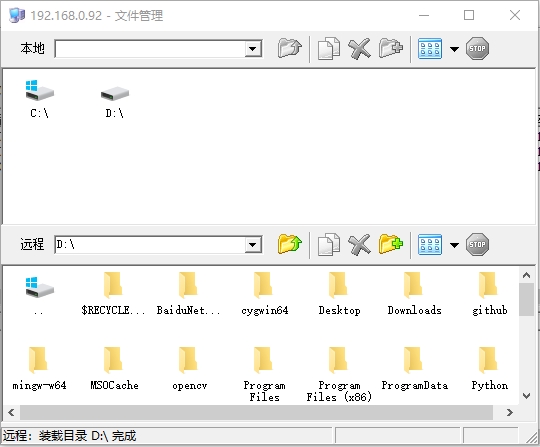Screen dimensions: 540x447
Task: Go up one folder in remote pane toolbar
Action: click(290, 244)
